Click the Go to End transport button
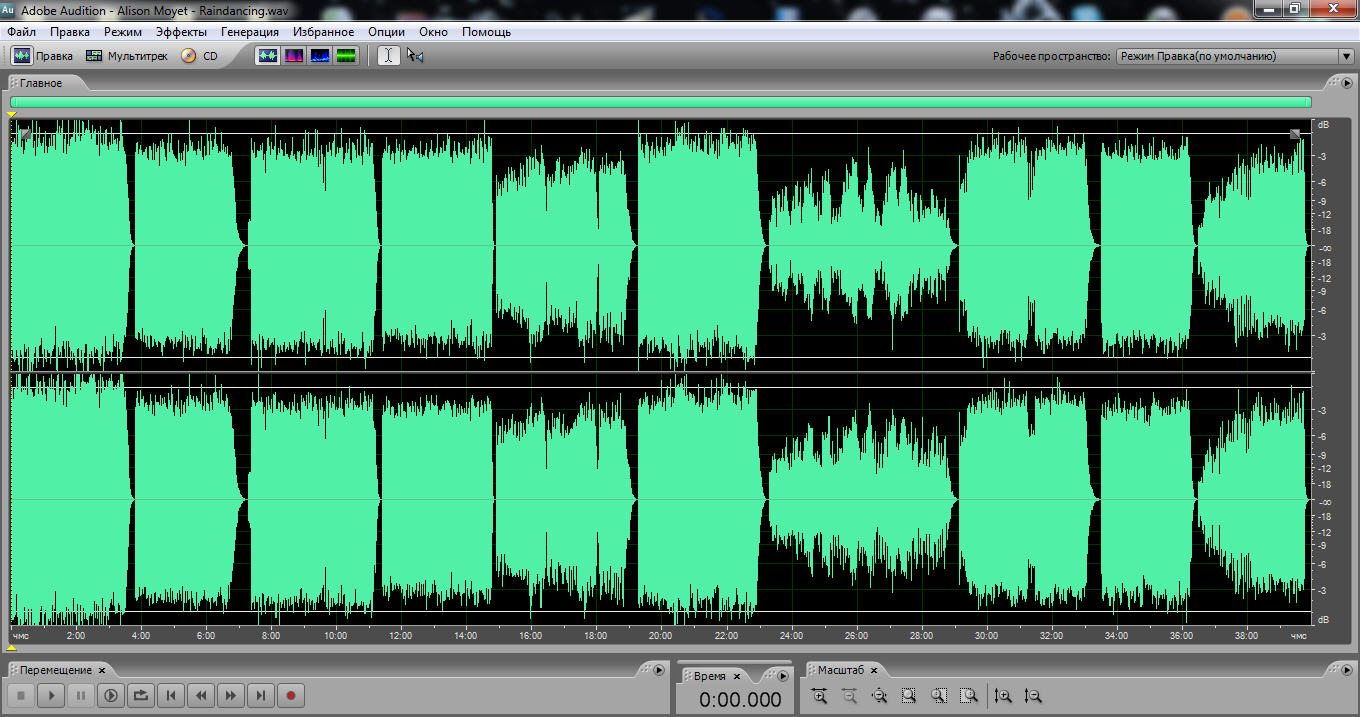This screenshot has width=1360, height=717. [x=260, y=695]
